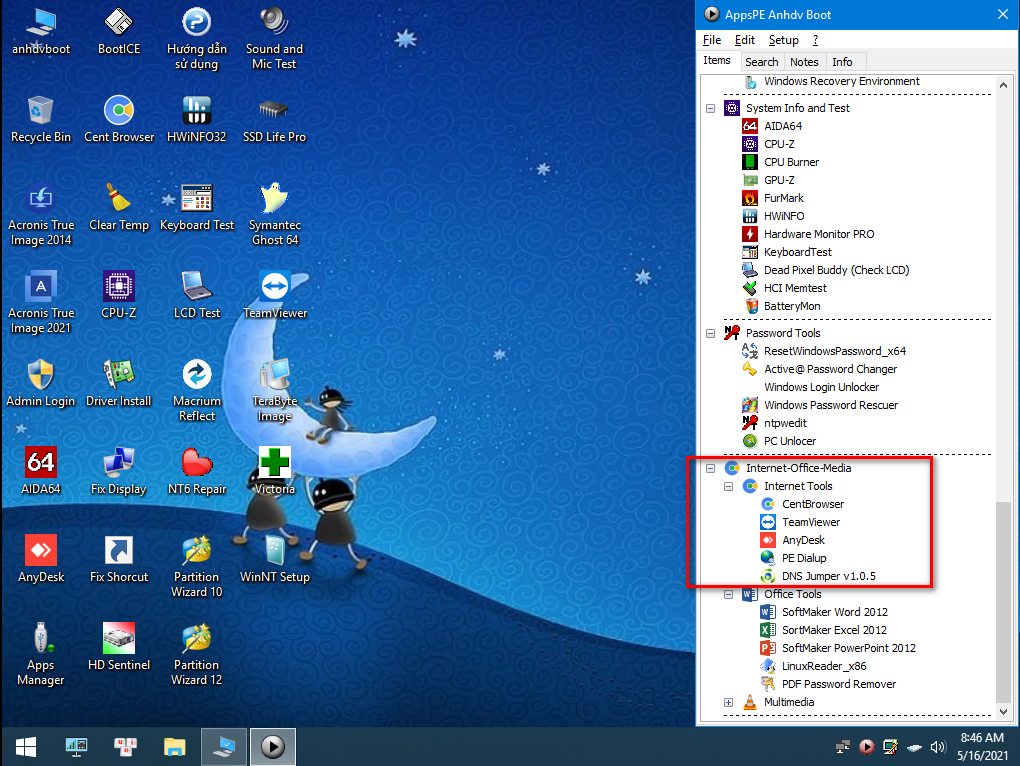Launch NT6 Repair desktop icon
1020x766 pixels.
click(x=196, y=471)
